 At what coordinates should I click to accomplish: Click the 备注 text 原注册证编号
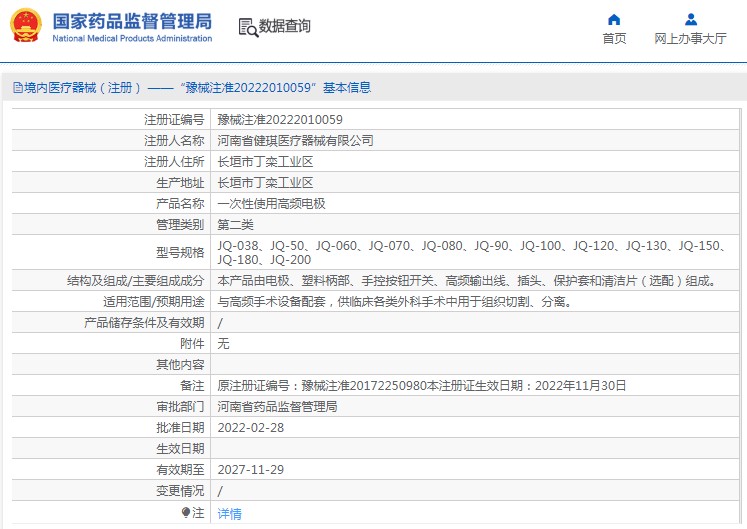coord(422,386)
